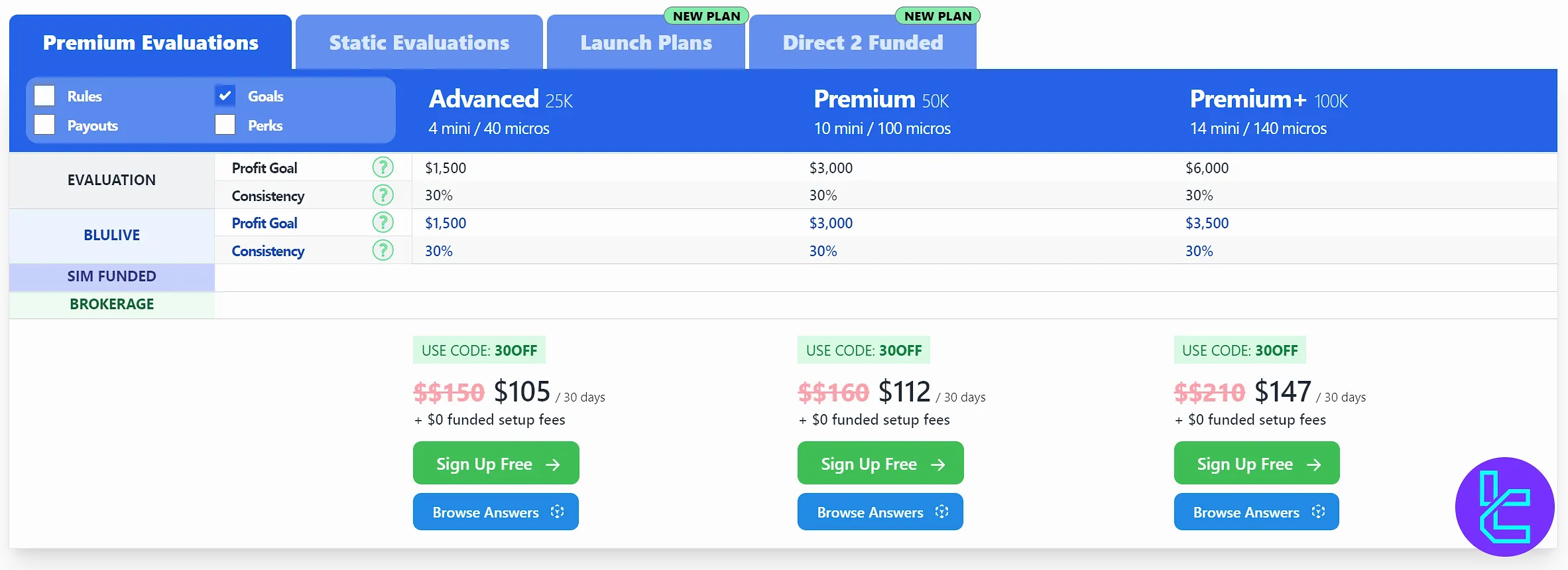Click icon on Premium Browse Answers button
1568x570 pixels.
coord(941,512)
